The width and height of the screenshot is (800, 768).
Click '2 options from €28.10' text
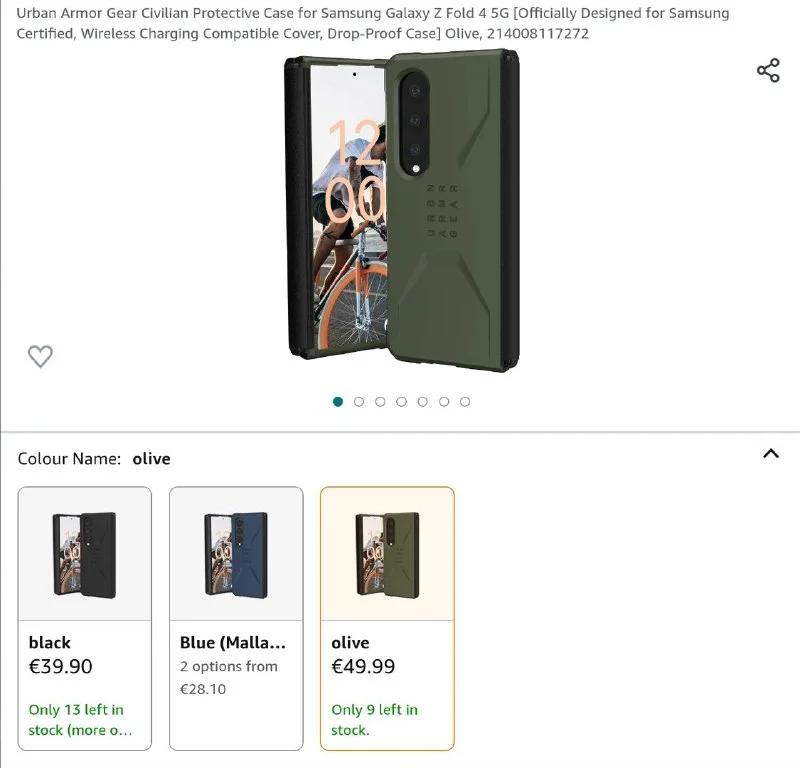click(x=229, y=677)
